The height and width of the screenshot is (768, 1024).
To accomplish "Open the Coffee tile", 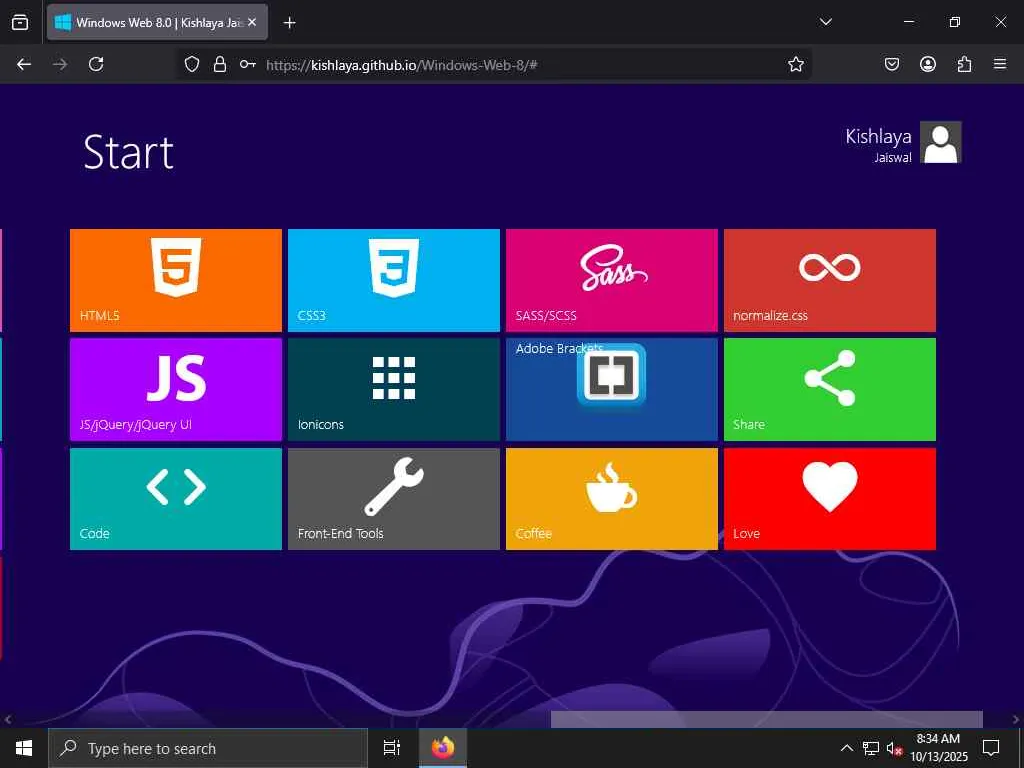I will click(612, 499).
